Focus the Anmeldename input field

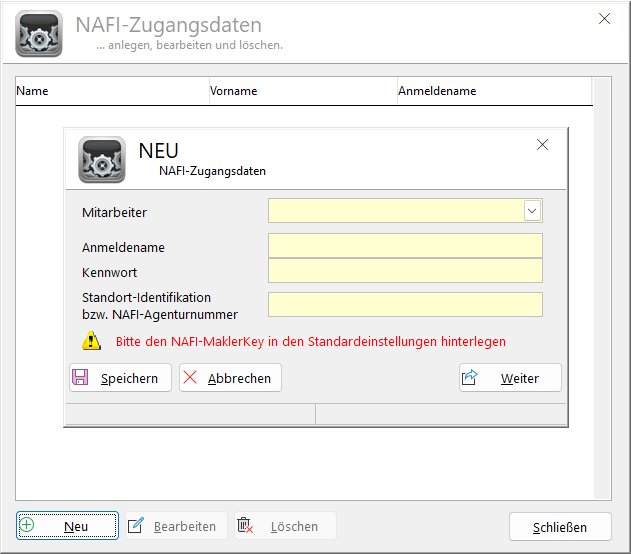[x=405, y=246]
